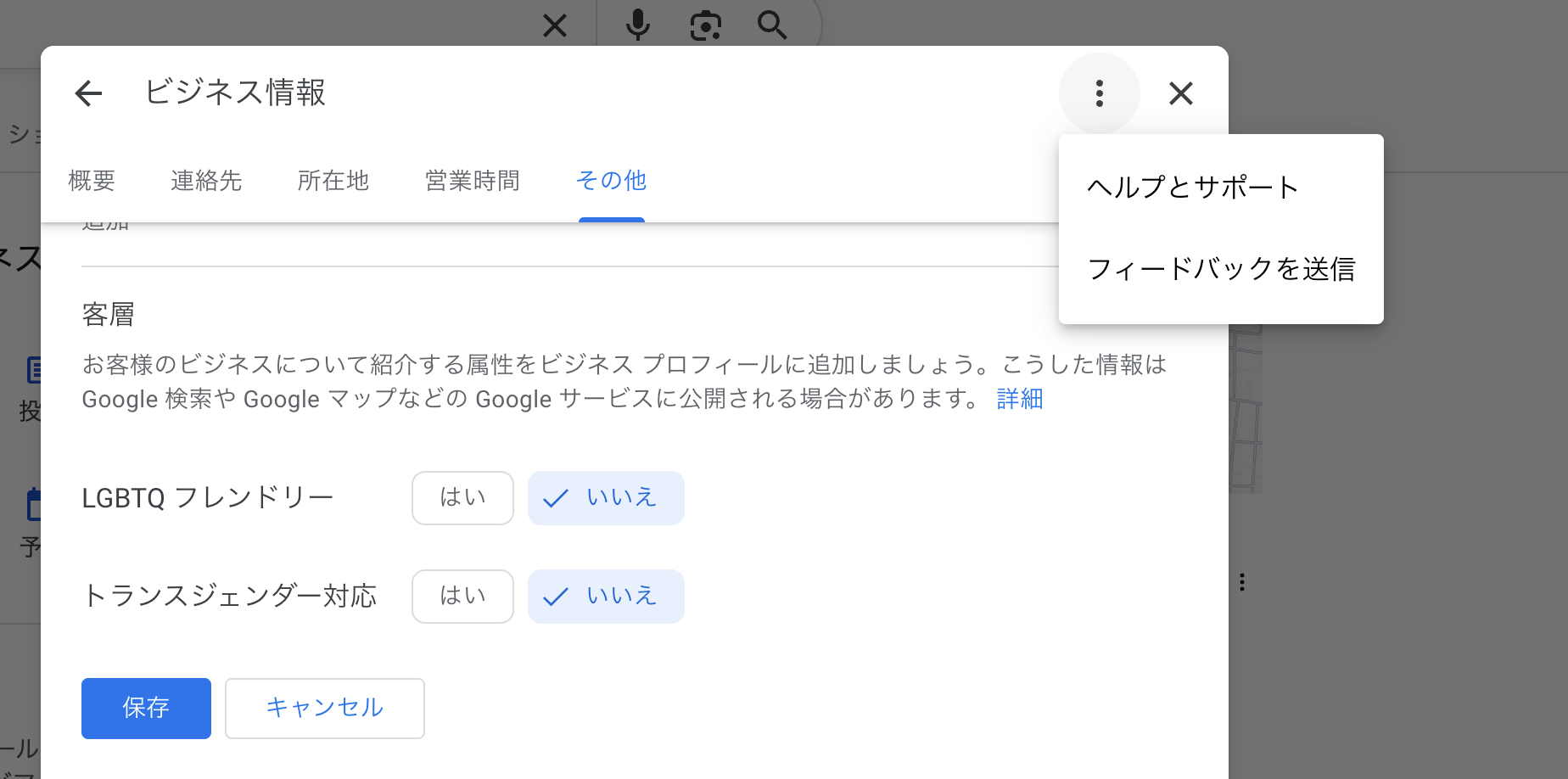The width and height of the screenshot is (1568, 779).
Task: Set トランスジェンダー対応 to はい
Action: [x=462, y=597]
